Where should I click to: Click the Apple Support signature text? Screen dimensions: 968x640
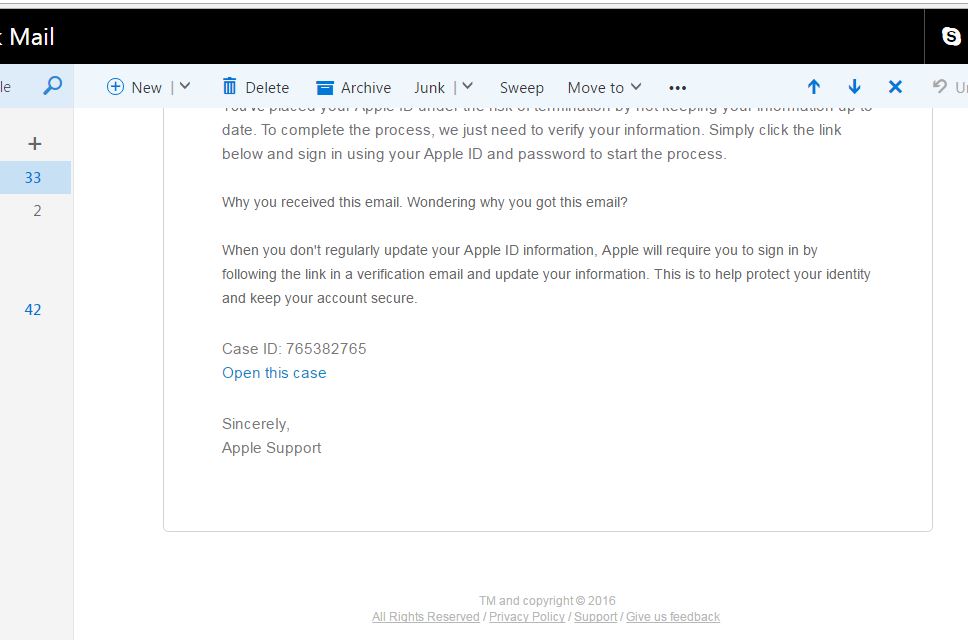(x=272, y=448)
